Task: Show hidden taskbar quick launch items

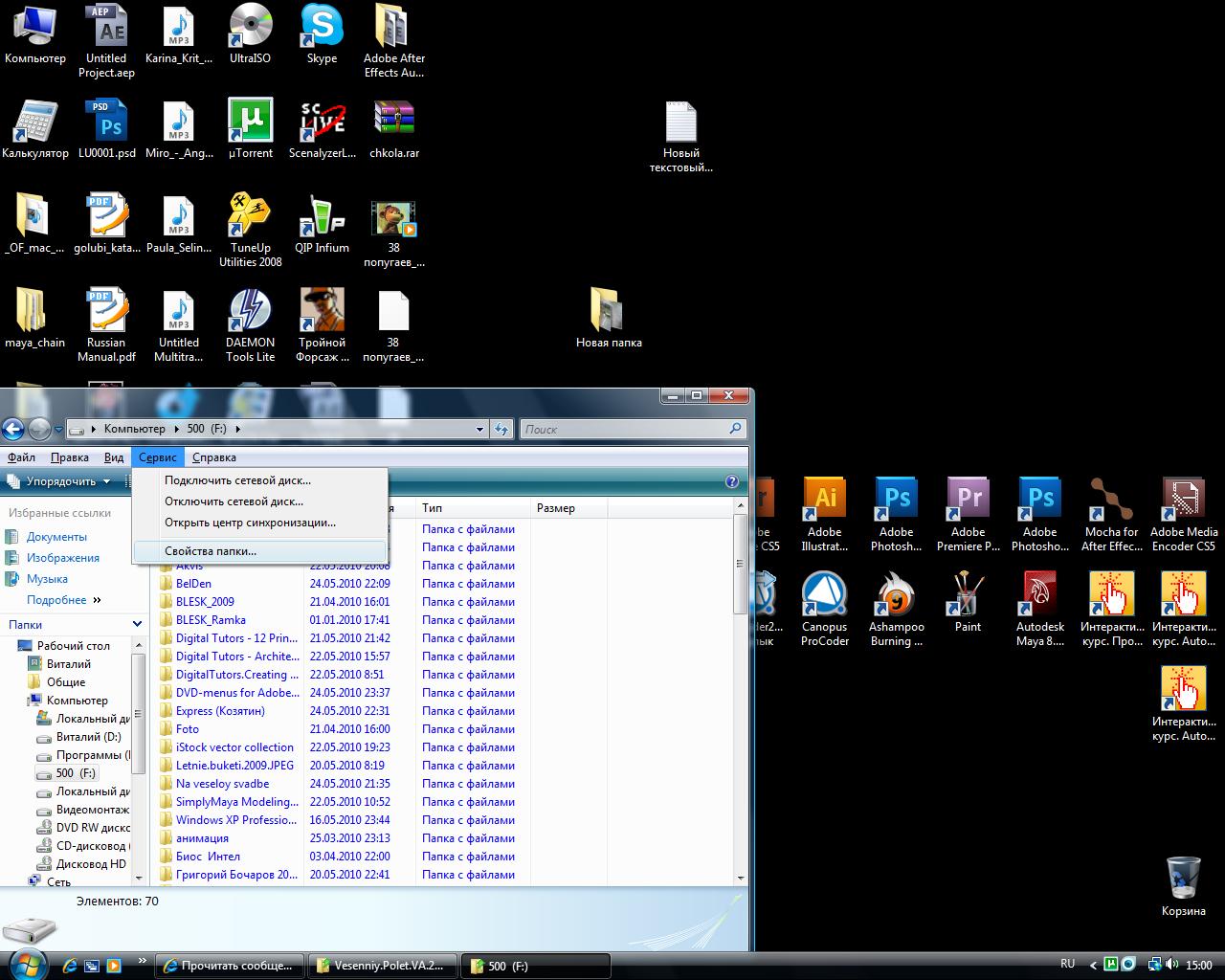Action: (143, 961)
